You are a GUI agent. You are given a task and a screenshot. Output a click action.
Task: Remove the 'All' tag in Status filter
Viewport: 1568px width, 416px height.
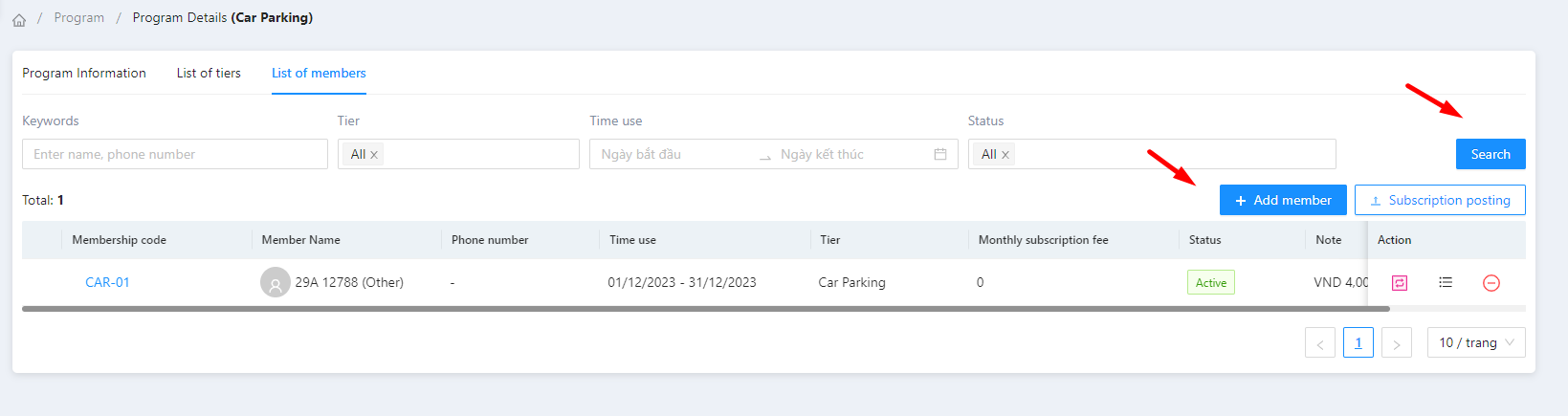(x=1005, y=155)
